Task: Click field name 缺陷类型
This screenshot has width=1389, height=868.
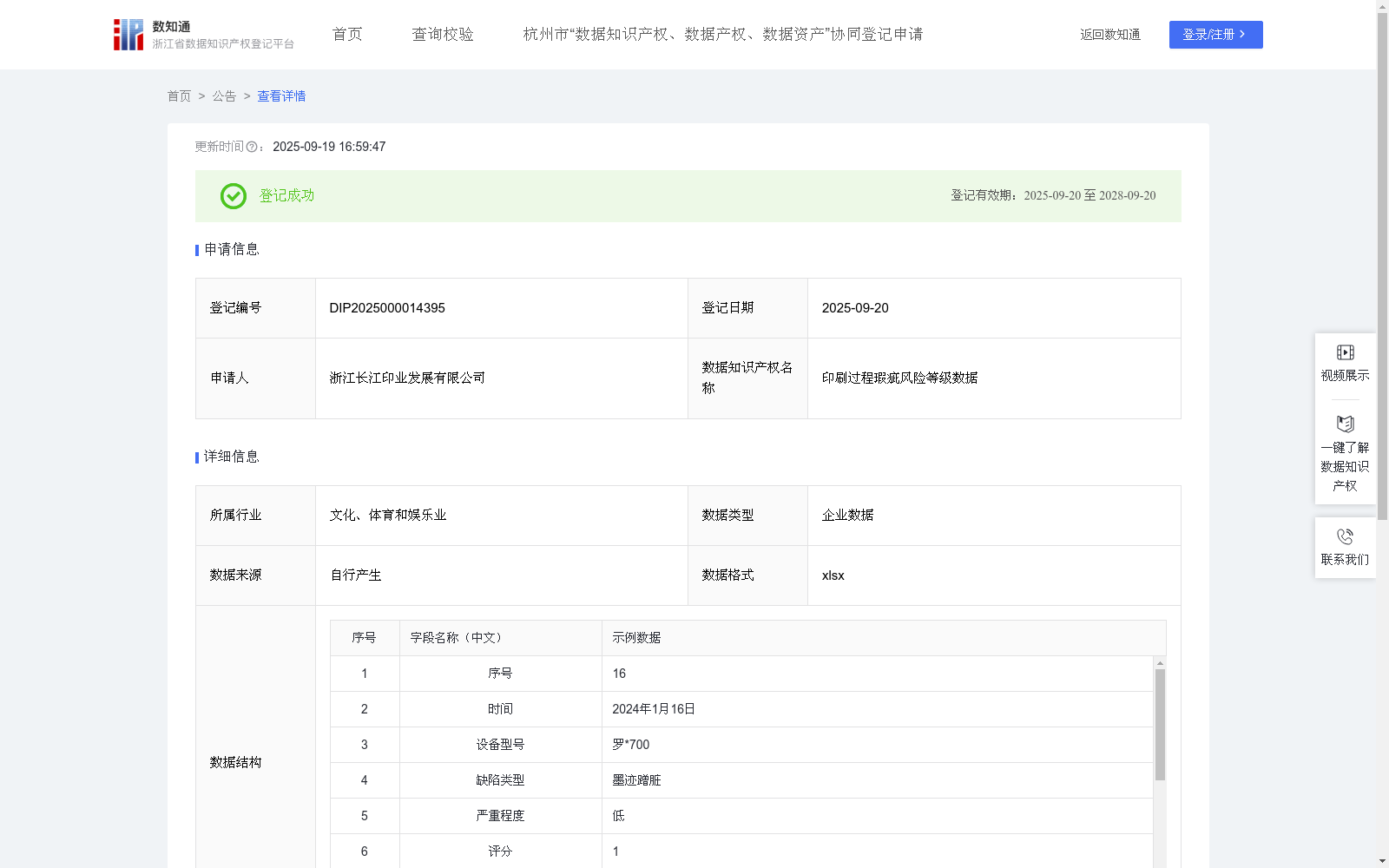Action: pyautogui.click(x=500, y=780)
